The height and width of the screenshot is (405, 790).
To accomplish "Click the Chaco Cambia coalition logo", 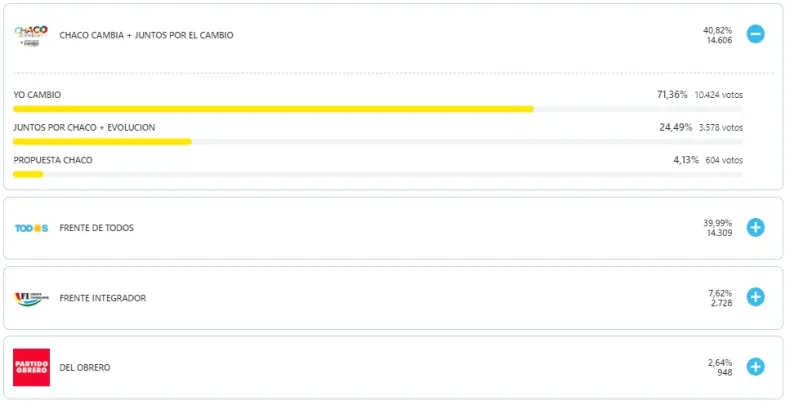I will [x=31, y=35].
